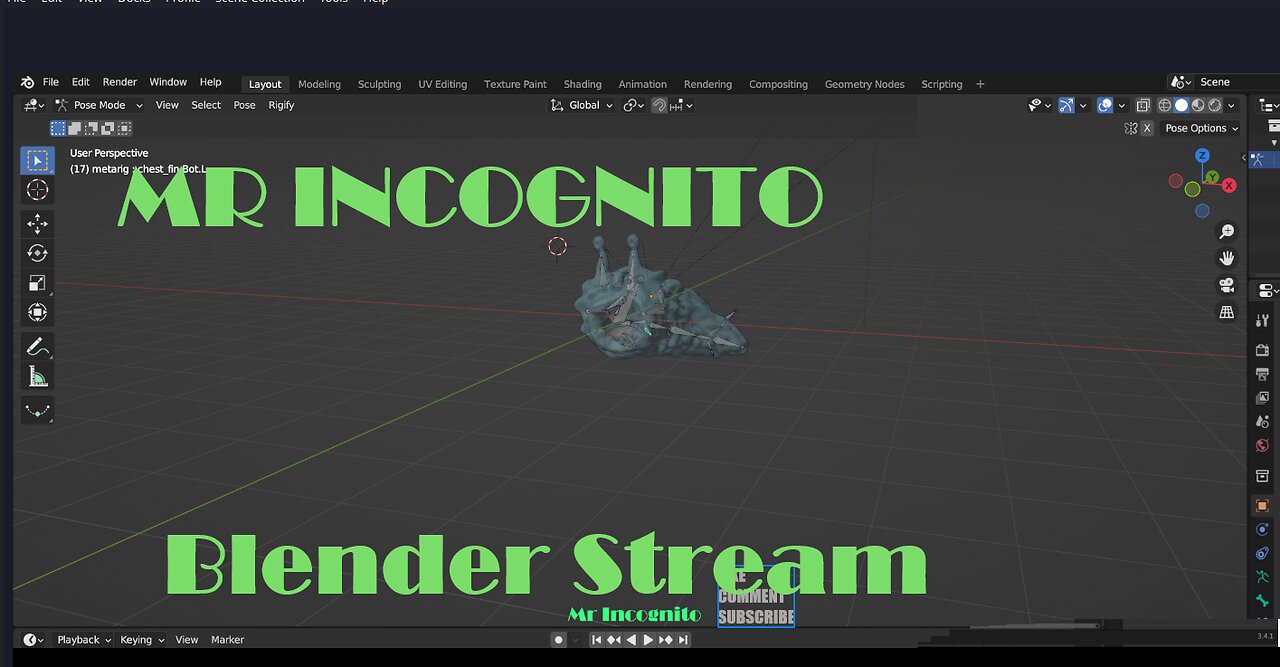The image size is (1280, 667).
Task: Select the Breakdowner pose tool
Action: click(x=38, y=410)
